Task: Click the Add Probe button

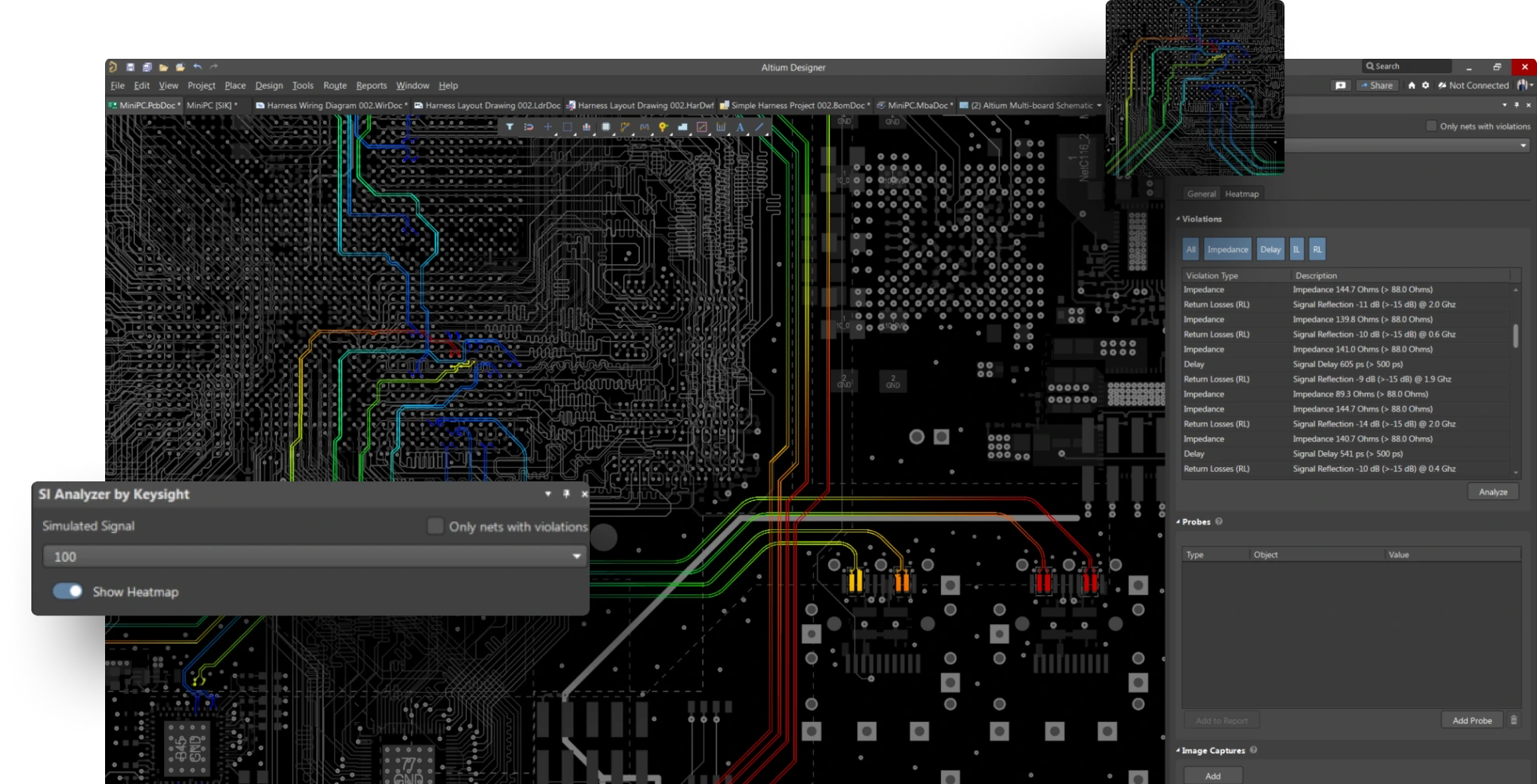Action: [1471, 720]
